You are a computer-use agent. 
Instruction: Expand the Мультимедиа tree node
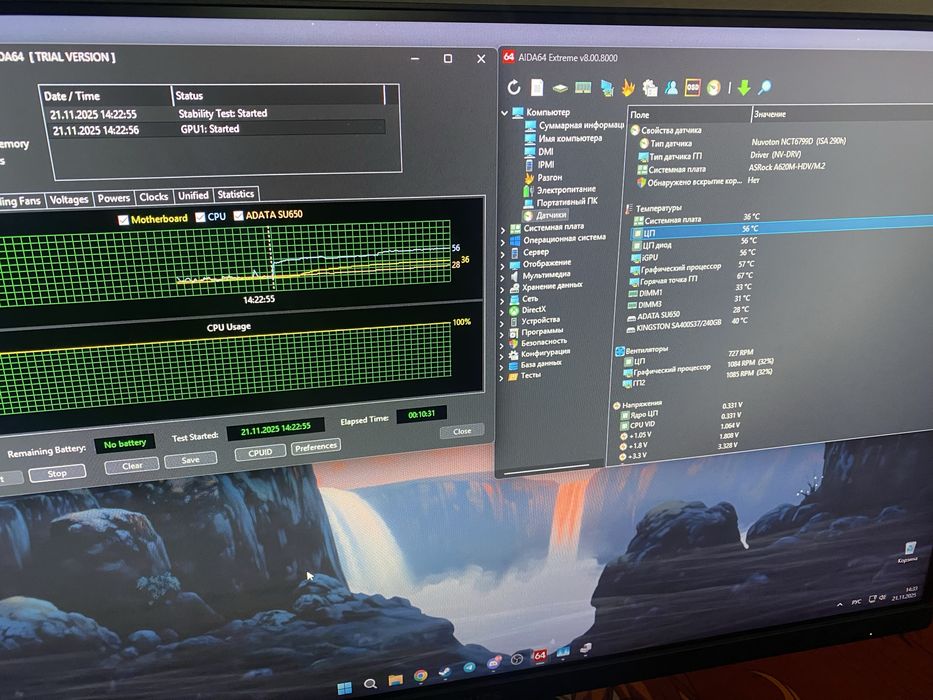click(x=502, y=277)
